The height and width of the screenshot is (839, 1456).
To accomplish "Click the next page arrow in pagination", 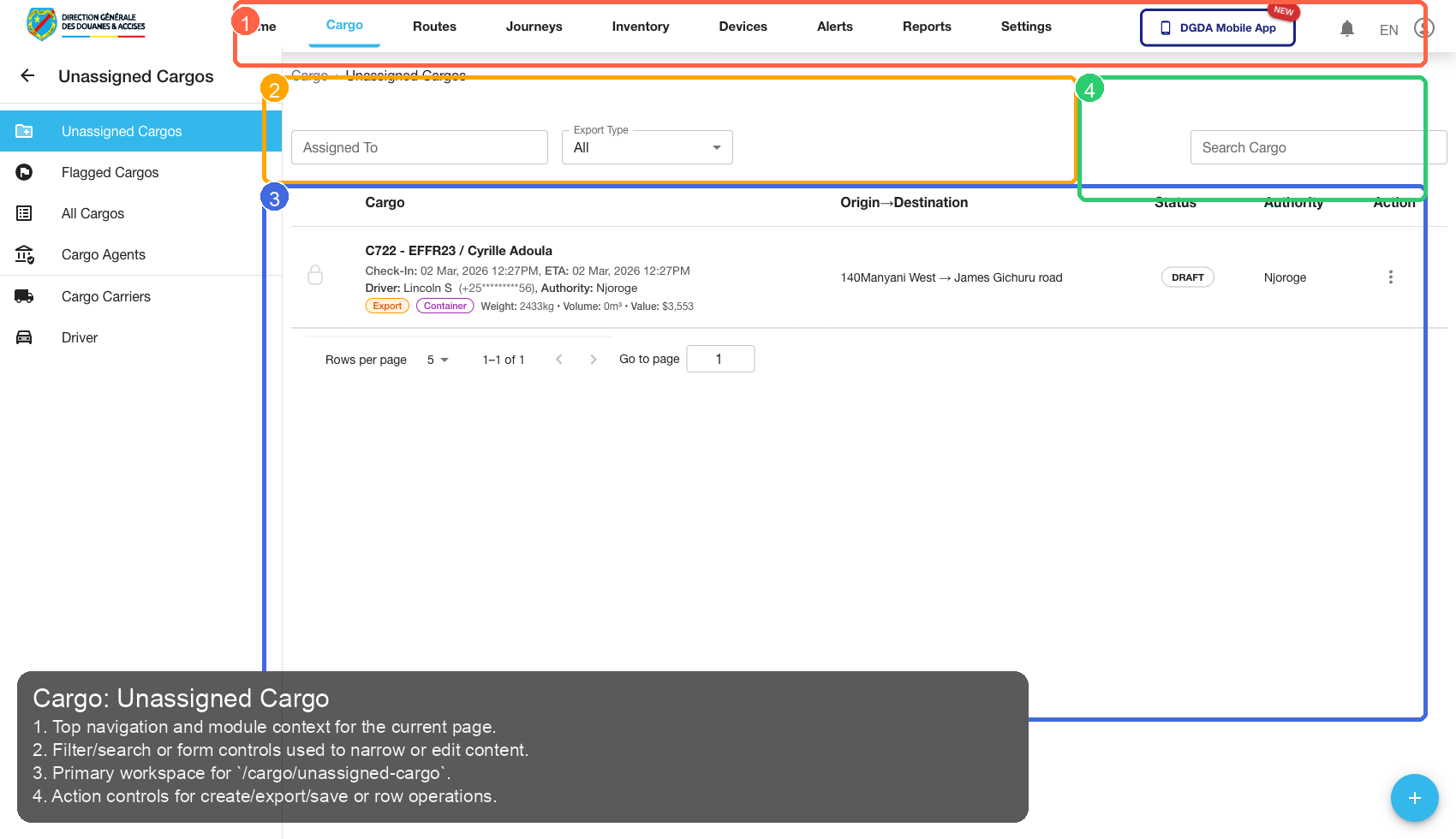I will pos(593,359).
